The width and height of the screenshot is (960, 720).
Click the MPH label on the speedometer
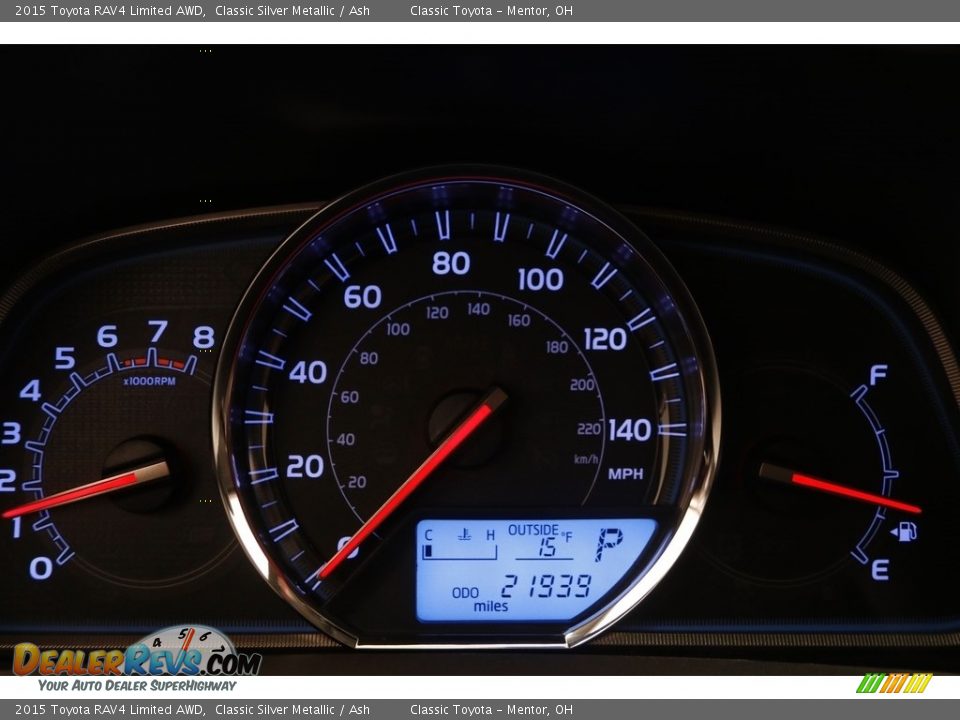coord(626,474)
